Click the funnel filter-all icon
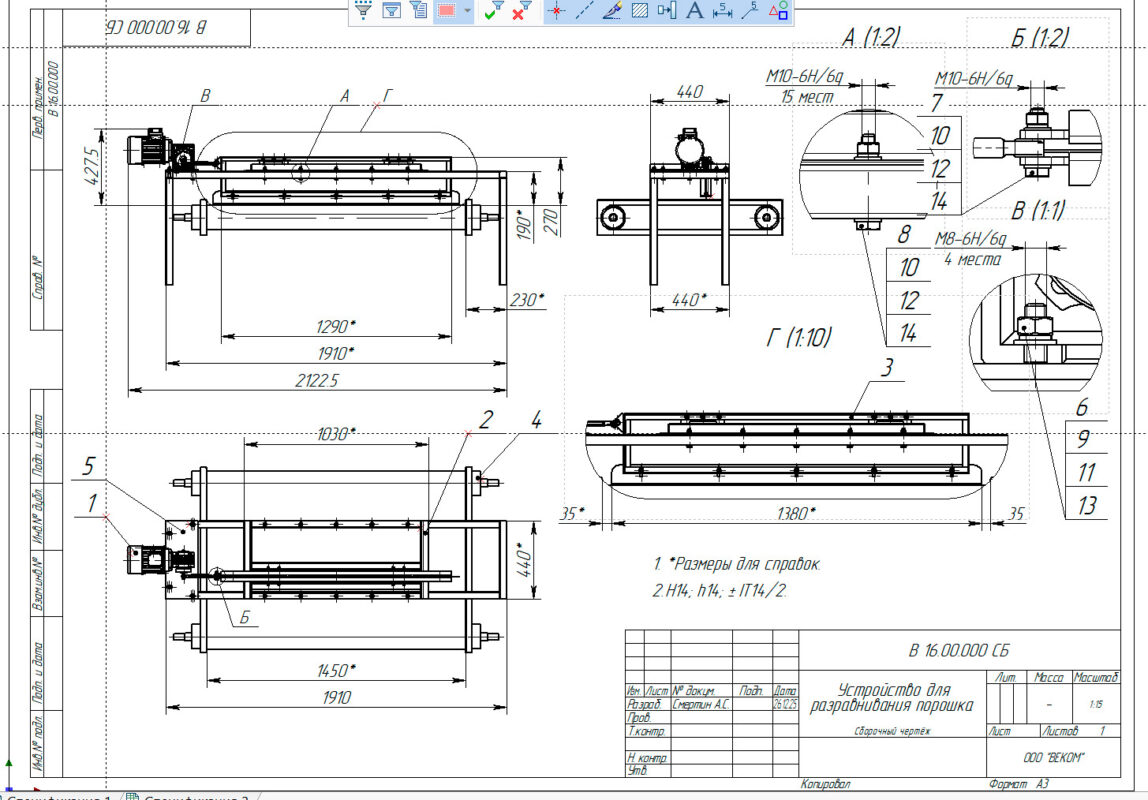Image resolution: width=1148 pixels, height=800 pixels. [364, 11]
